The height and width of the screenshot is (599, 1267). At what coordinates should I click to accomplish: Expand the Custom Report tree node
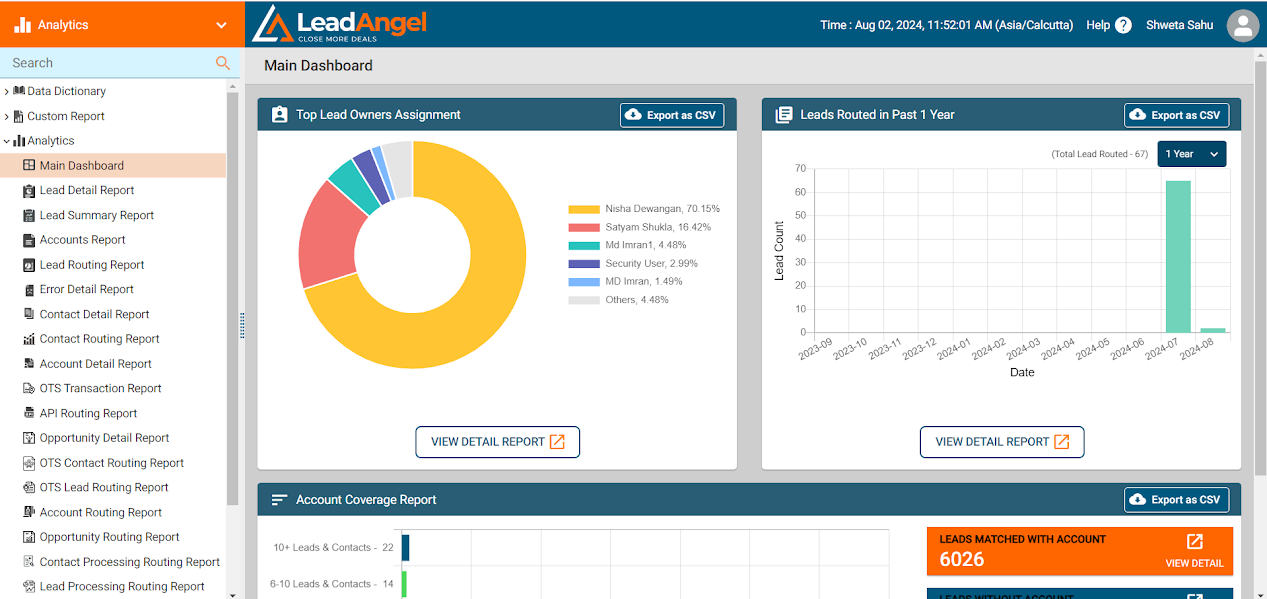point(6,116)
